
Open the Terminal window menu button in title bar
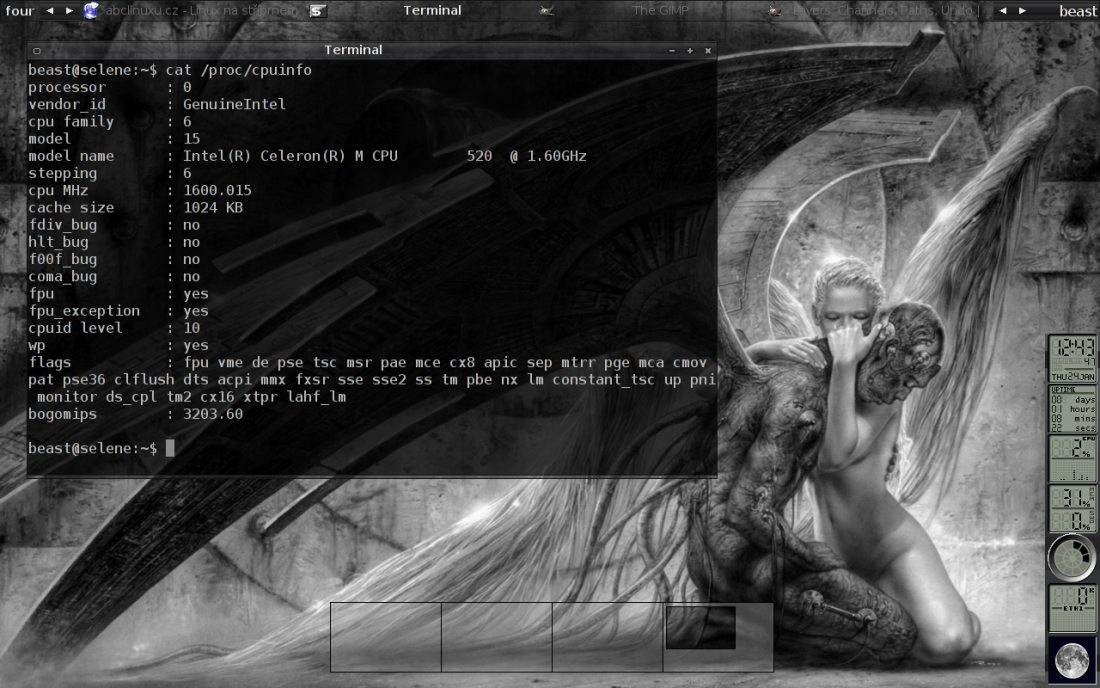point(36,50)
